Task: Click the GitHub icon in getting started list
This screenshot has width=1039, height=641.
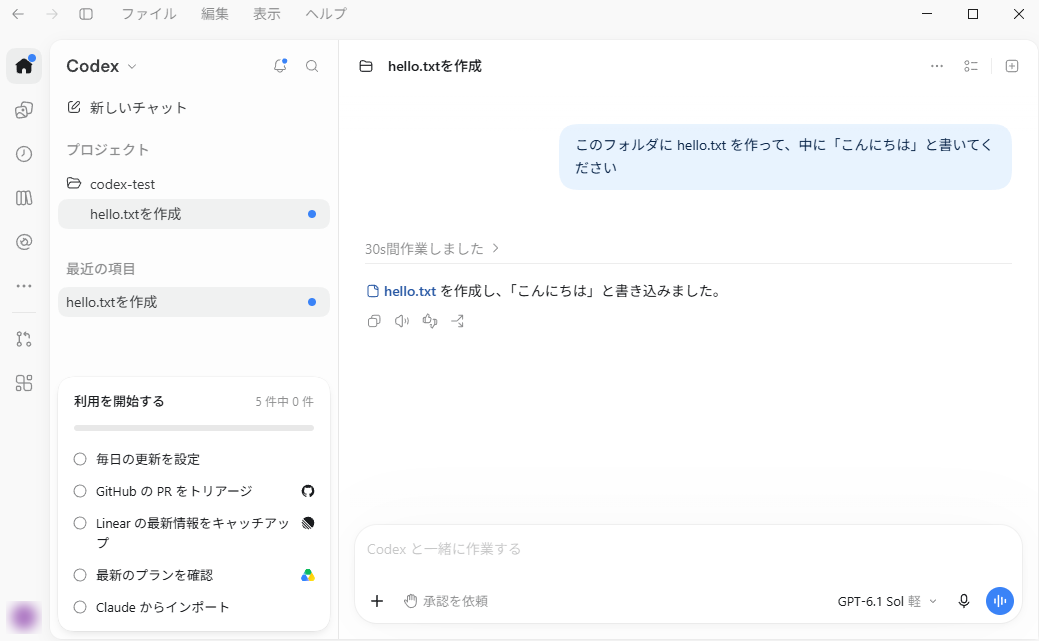Action: (307, 491)
